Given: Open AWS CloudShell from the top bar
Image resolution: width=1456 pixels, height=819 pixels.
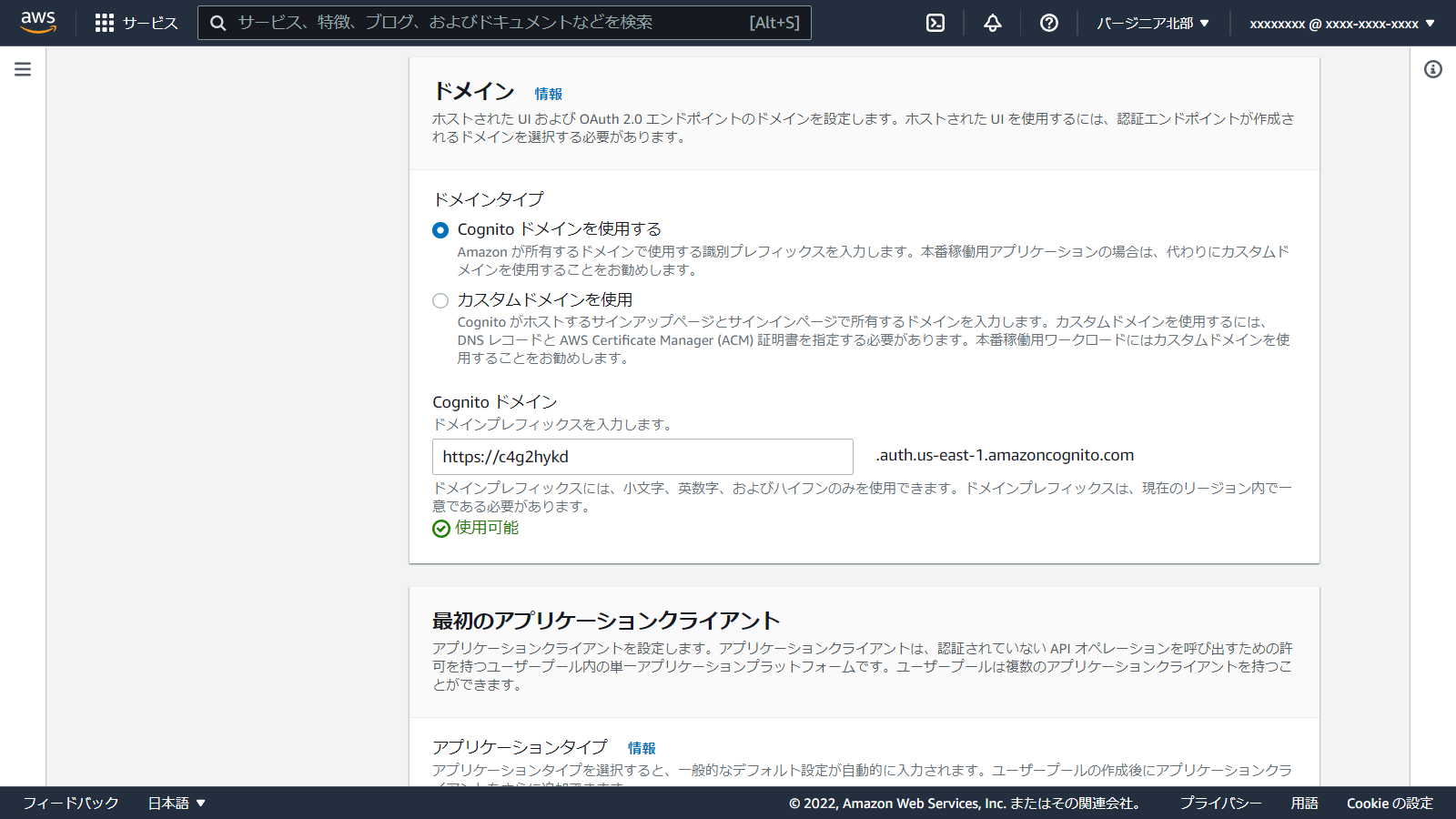Looking at the screenshot, I should point(935,23).
